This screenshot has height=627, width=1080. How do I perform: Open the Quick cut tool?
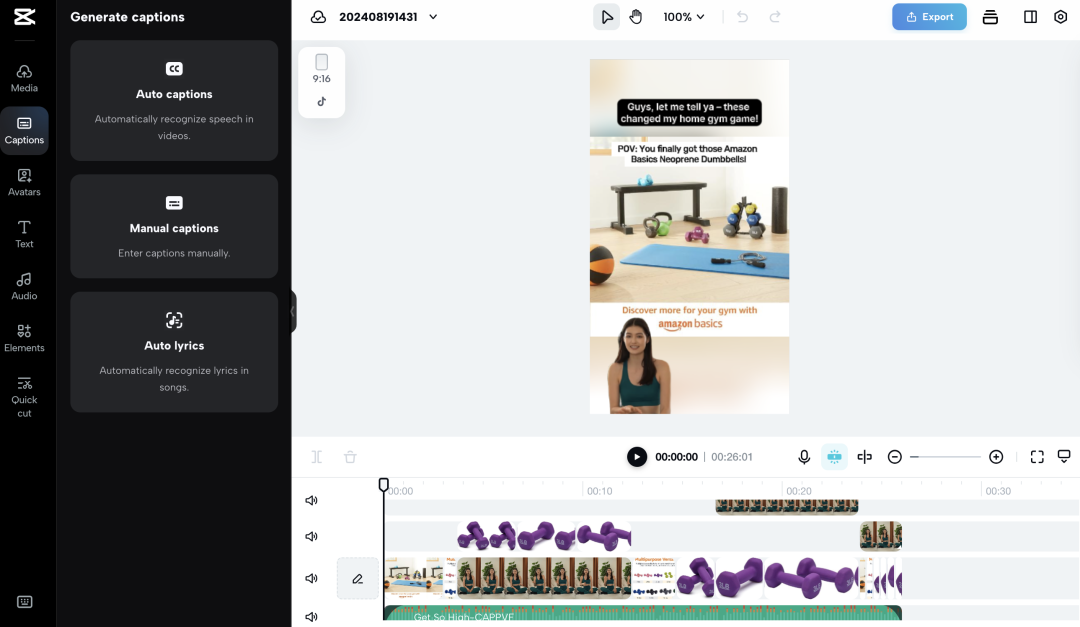24,398
